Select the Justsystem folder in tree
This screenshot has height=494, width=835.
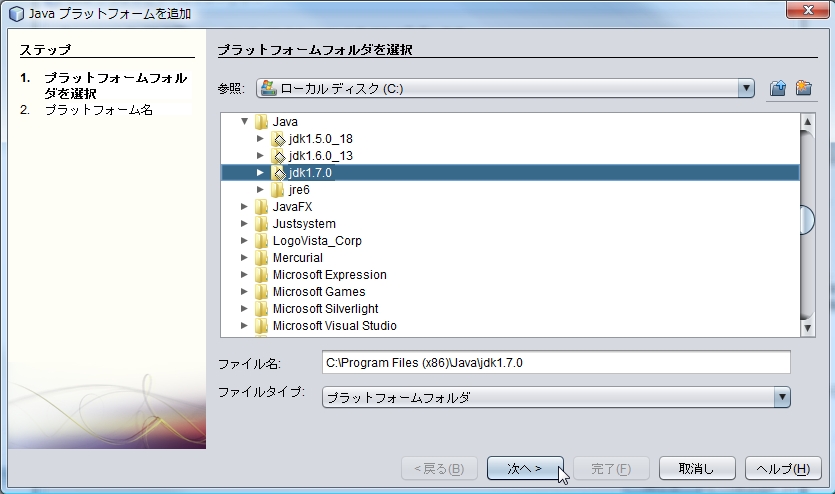[304, 224]
